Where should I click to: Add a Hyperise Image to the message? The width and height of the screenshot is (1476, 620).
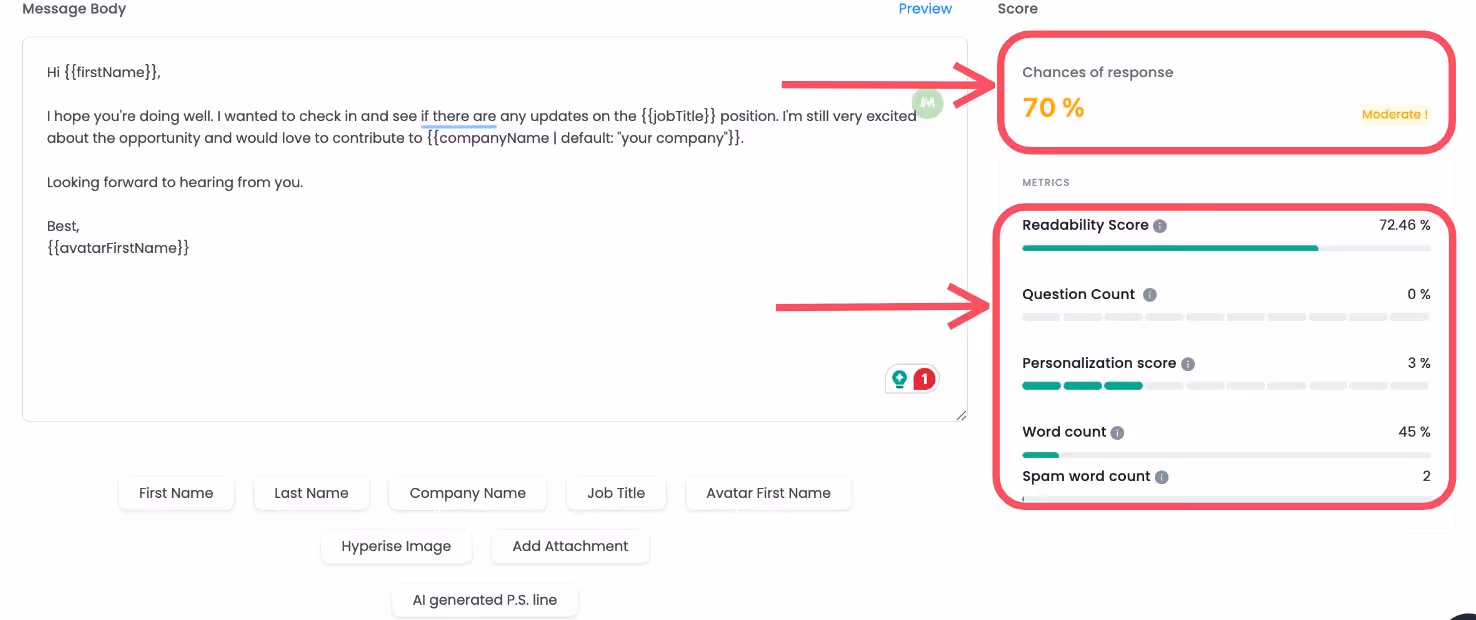pos(396,546)
